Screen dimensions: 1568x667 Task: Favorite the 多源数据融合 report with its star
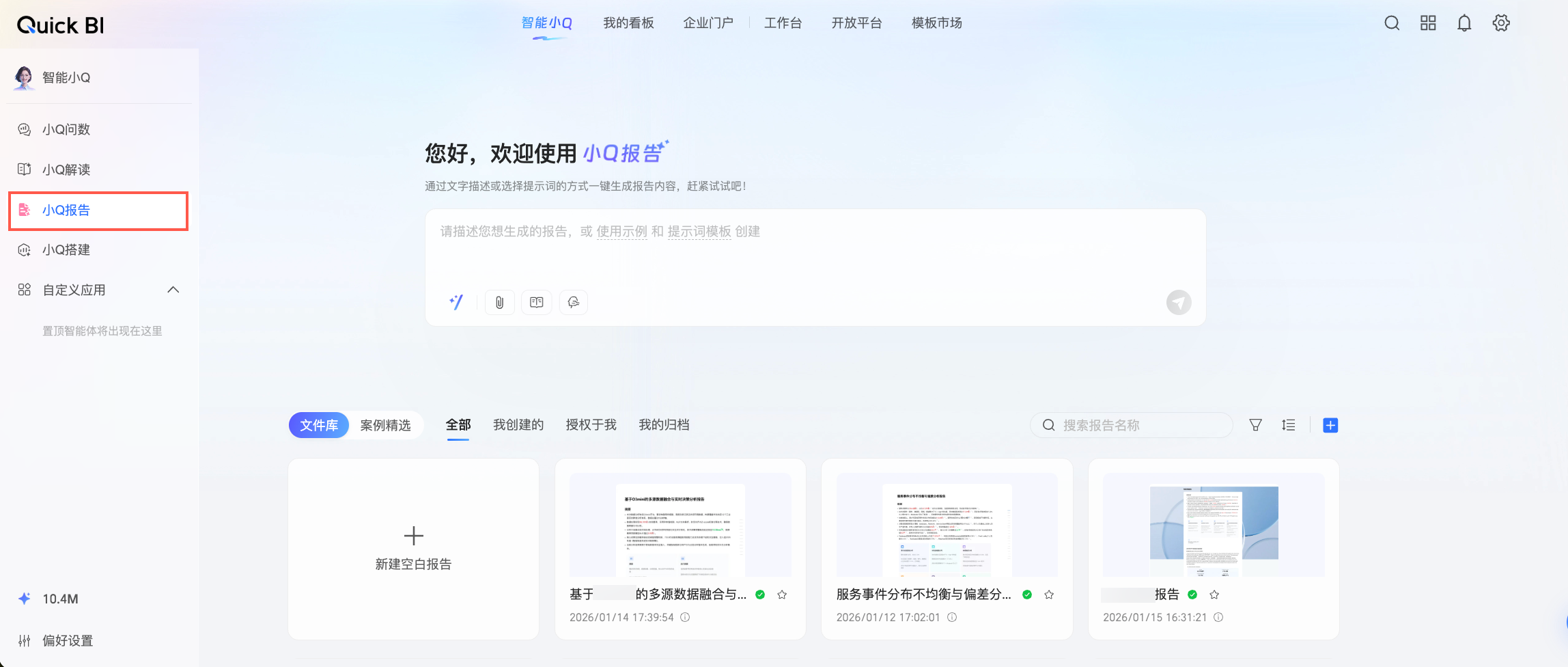pos(783,595)
